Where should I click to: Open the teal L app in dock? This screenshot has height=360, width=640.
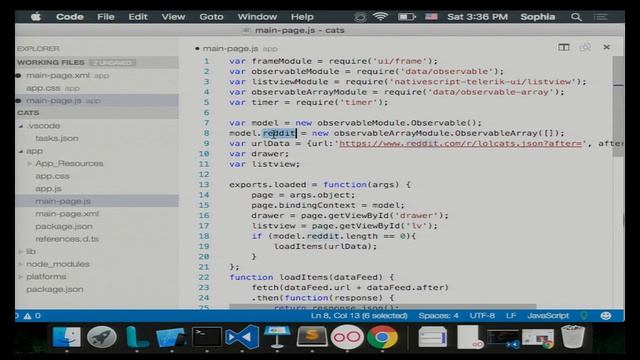coord(136,337)
